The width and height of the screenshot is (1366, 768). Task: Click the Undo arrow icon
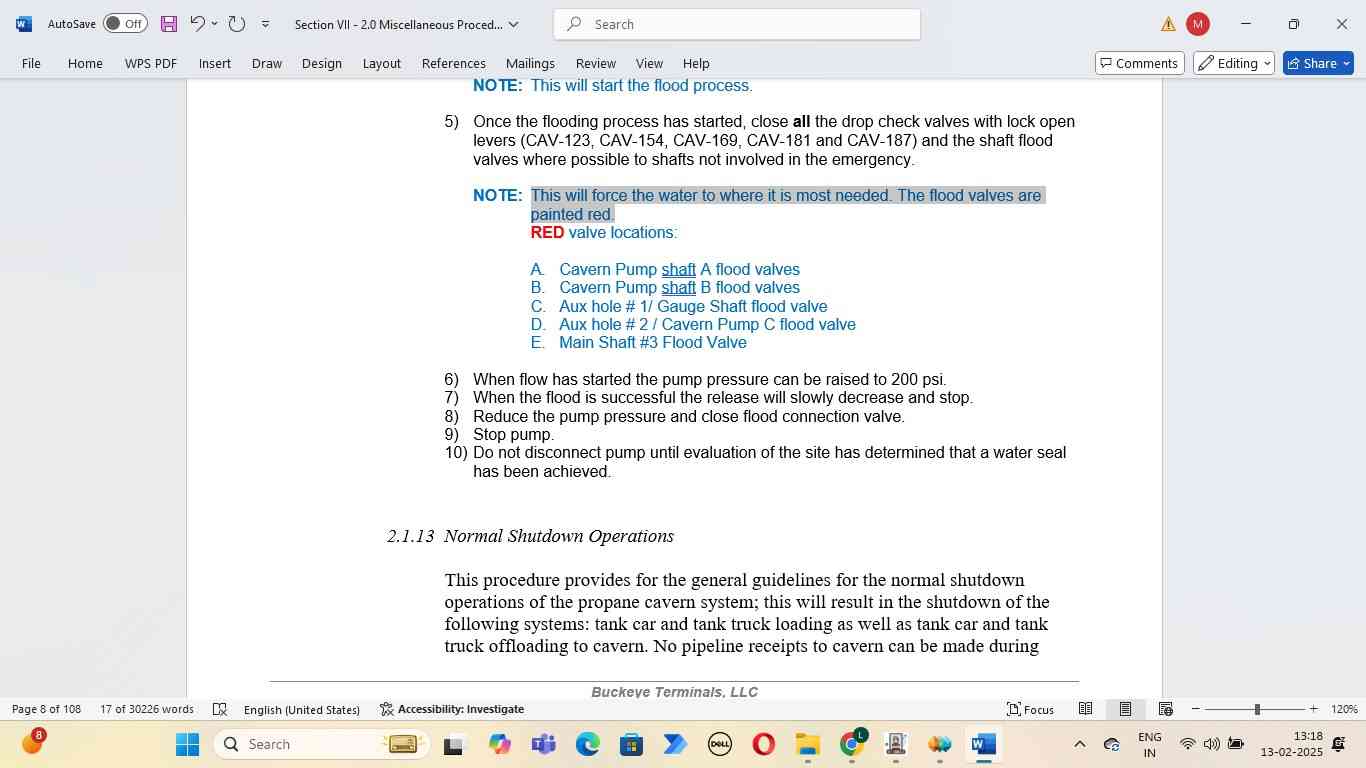197,24
